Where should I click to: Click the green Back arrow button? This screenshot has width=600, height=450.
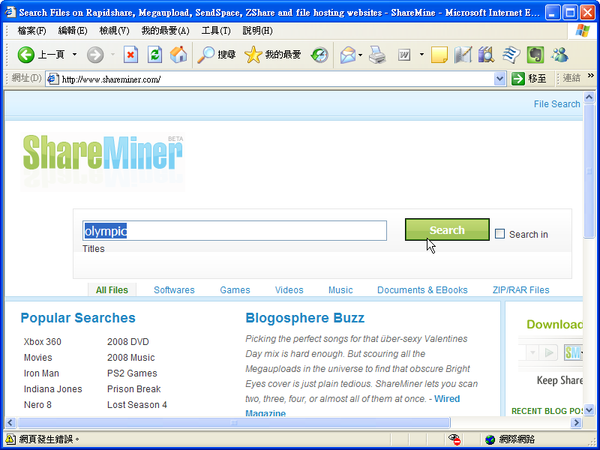[26, 55]
